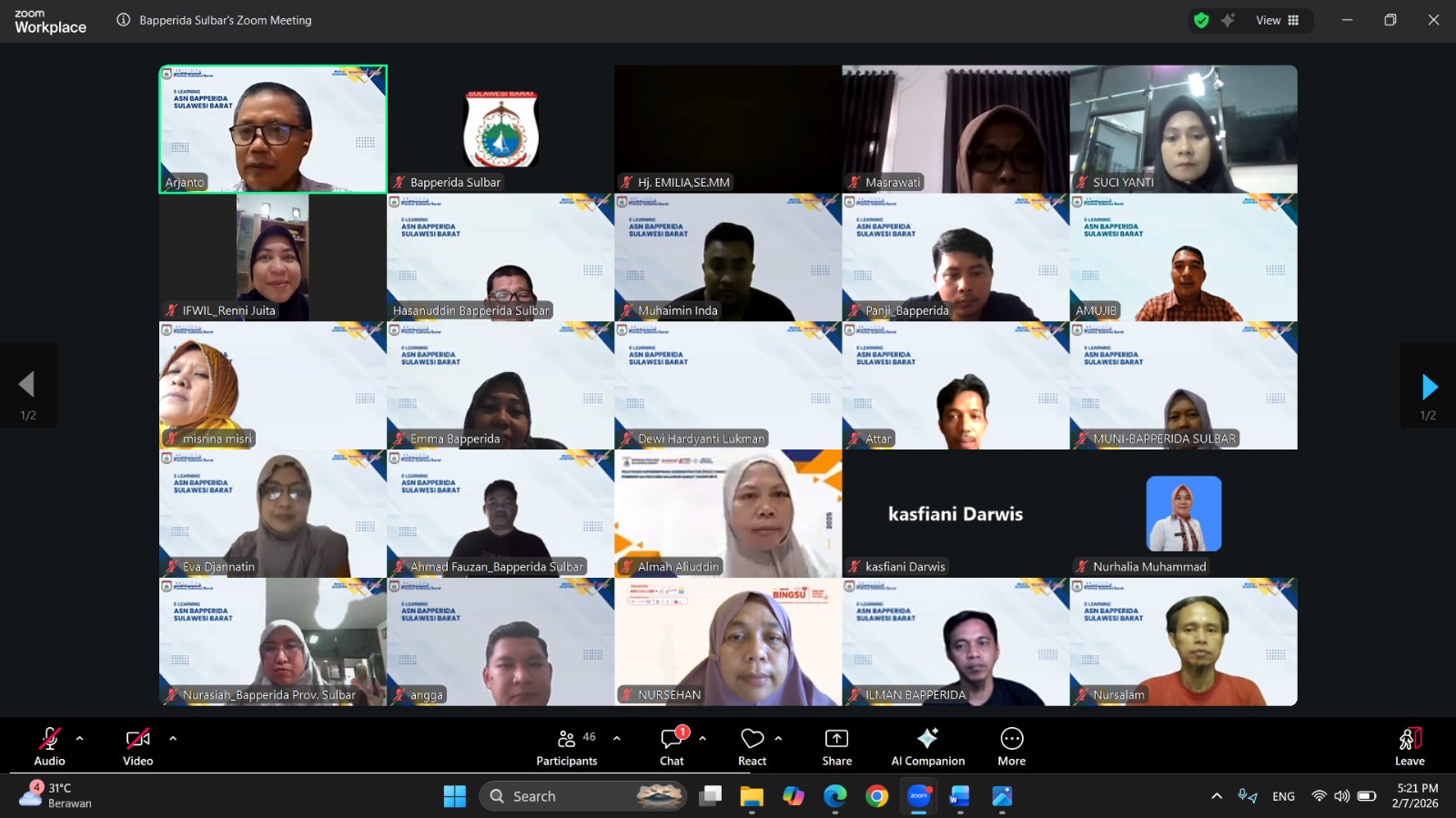The image size is (1456, 818).
Task: Unmute the Audio microphone
Action: [50, 746]
